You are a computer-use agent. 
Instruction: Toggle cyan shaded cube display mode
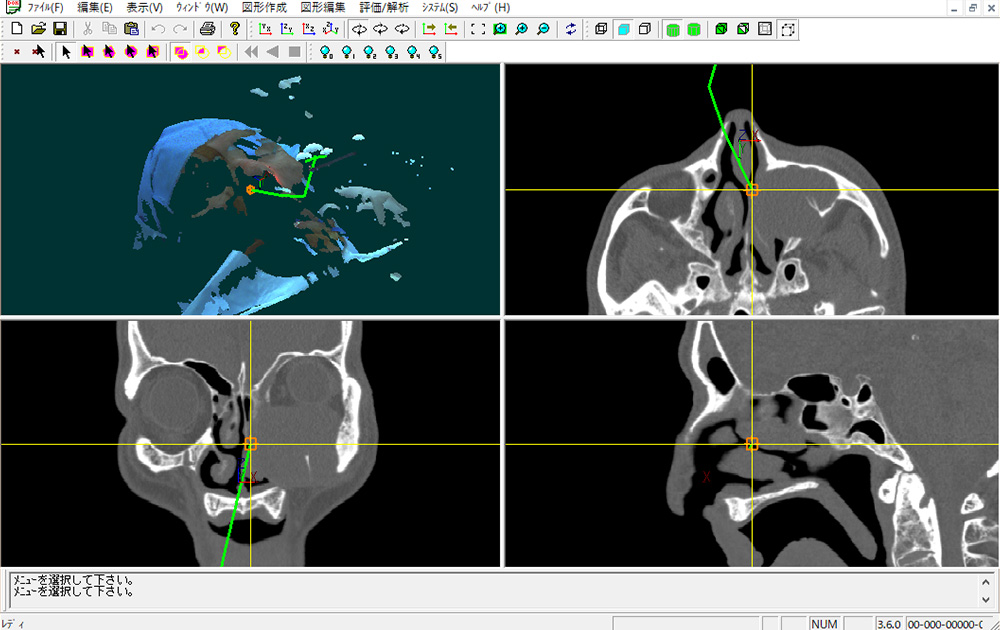click(x=624, y=29)
